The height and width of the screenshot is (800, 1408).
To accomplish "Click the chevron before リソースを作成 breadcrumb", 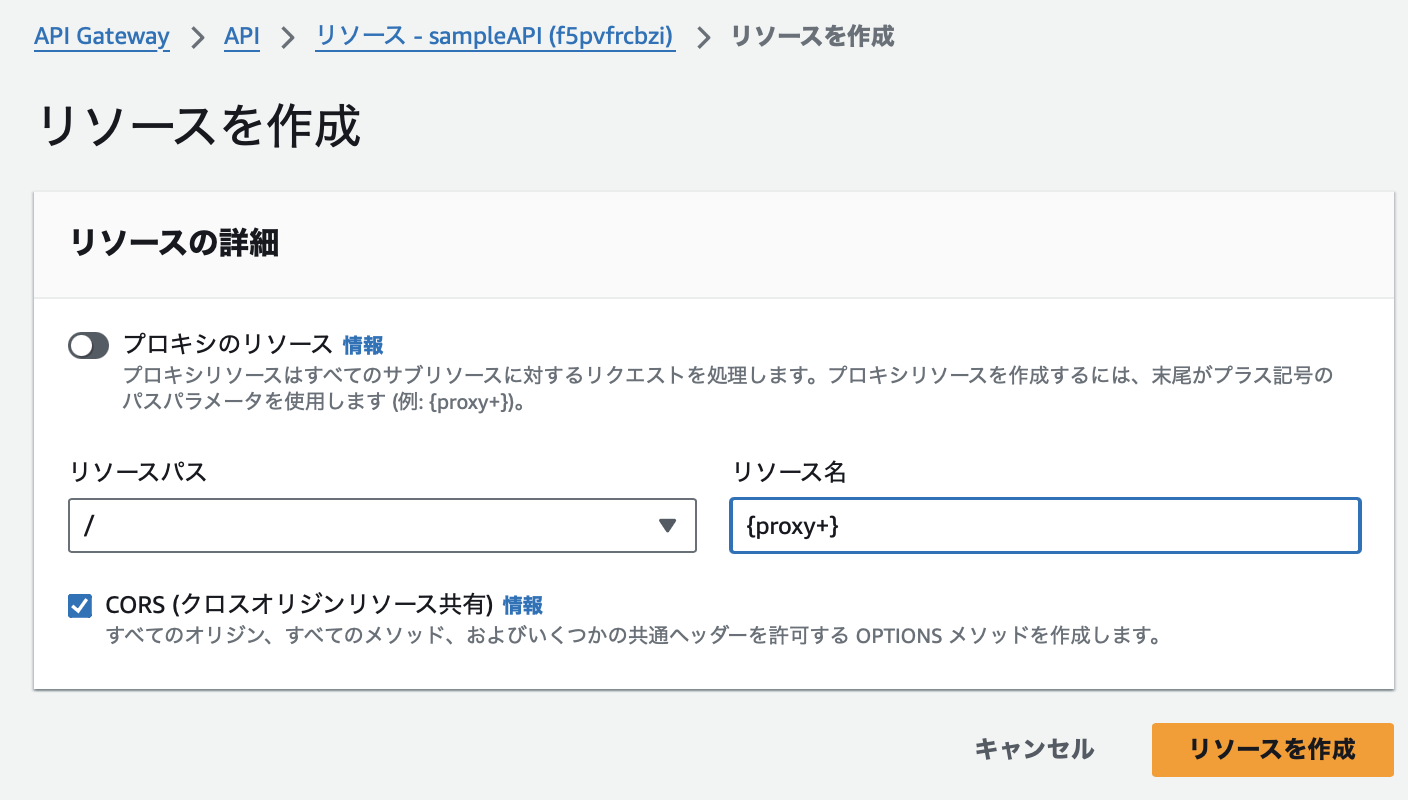I will point(706,36).
